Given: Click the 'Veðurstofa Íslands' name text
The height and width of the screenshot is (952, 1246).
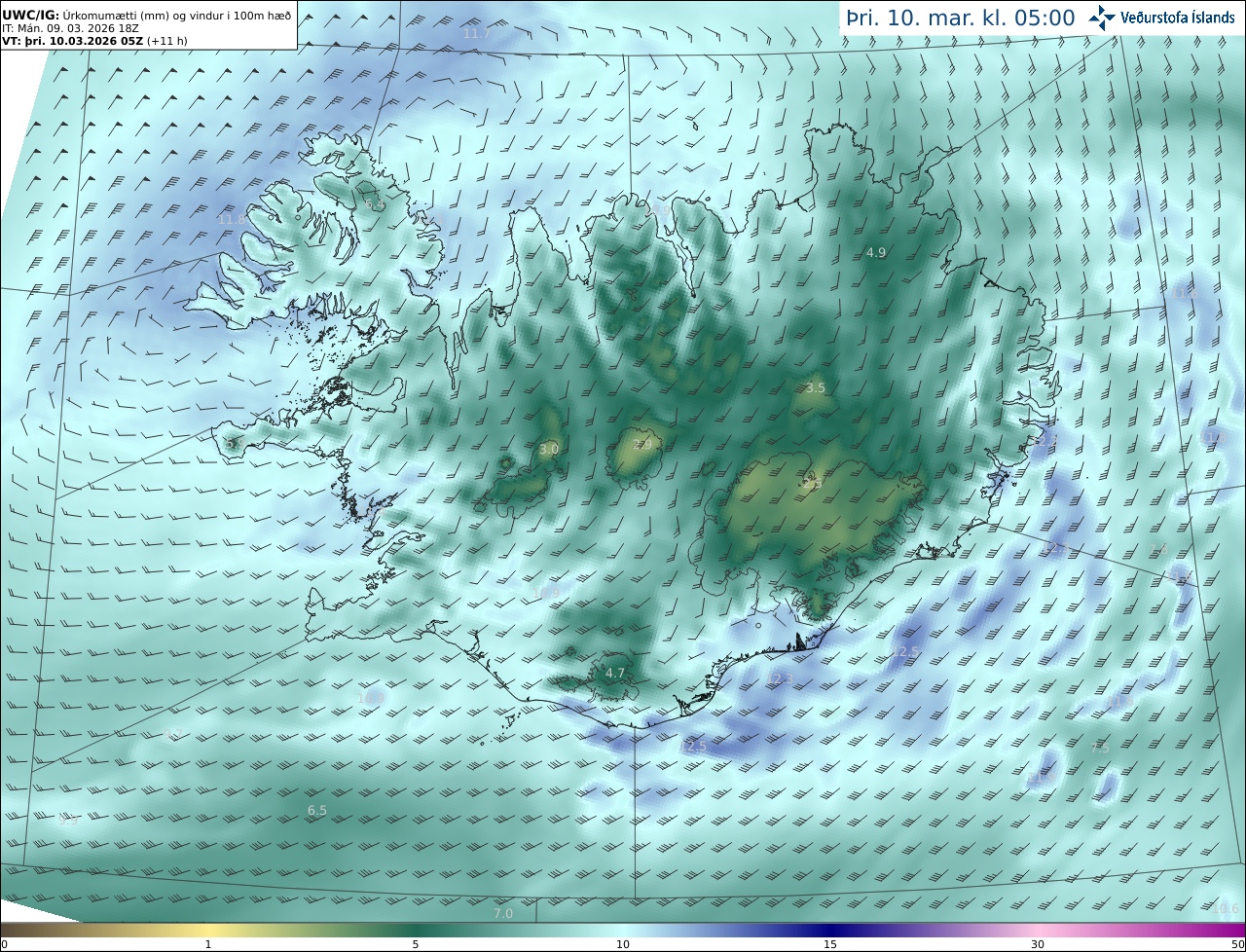Looking at the screenshot, I should 1178,18.
